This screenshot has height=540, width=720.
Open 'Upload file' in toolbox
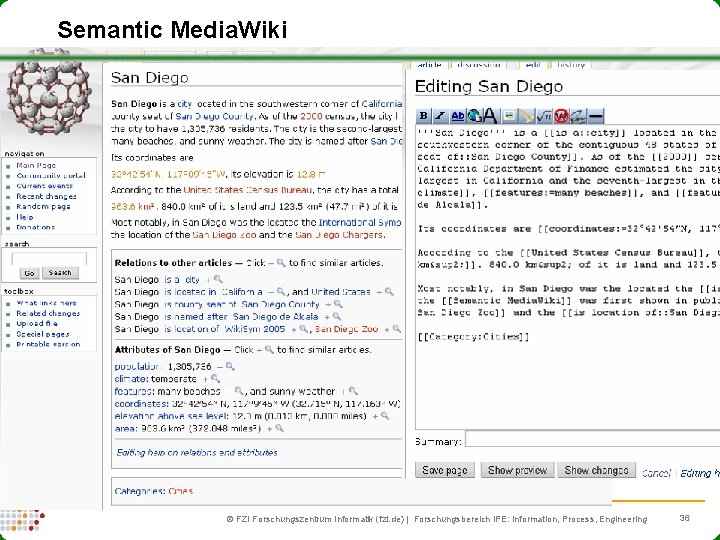pyautogui.click(x=37, y=324)
